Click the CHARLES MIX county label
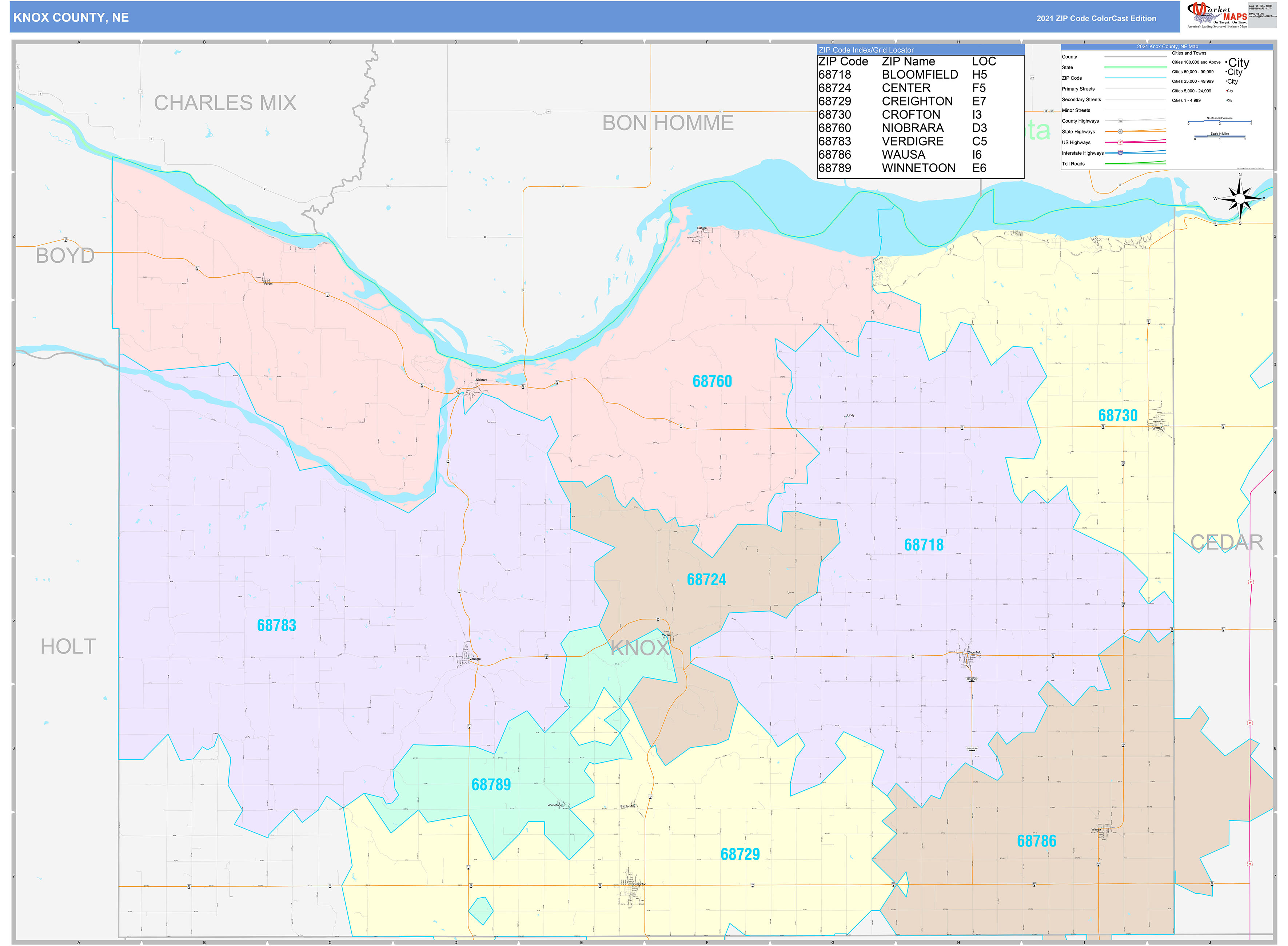This screenshot has height=946, width=1288. pyautogui.click(x=225, y=103)
